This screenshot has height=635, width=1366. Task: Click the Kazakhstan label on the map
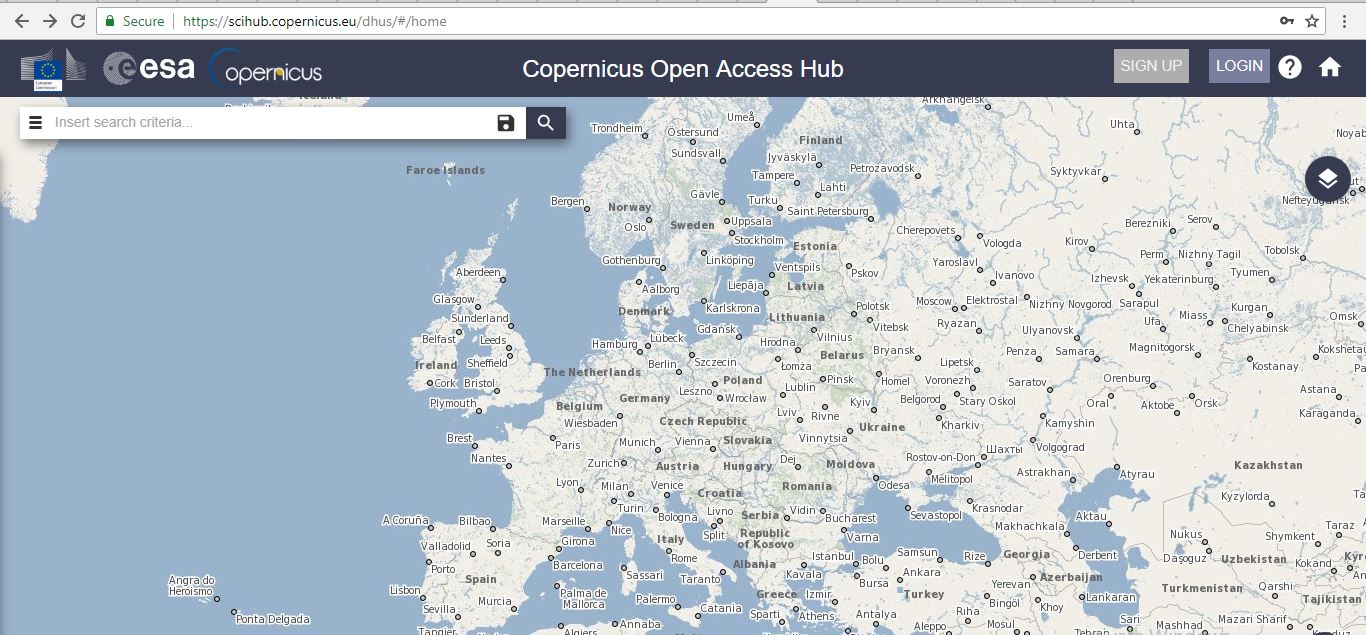1268,465
